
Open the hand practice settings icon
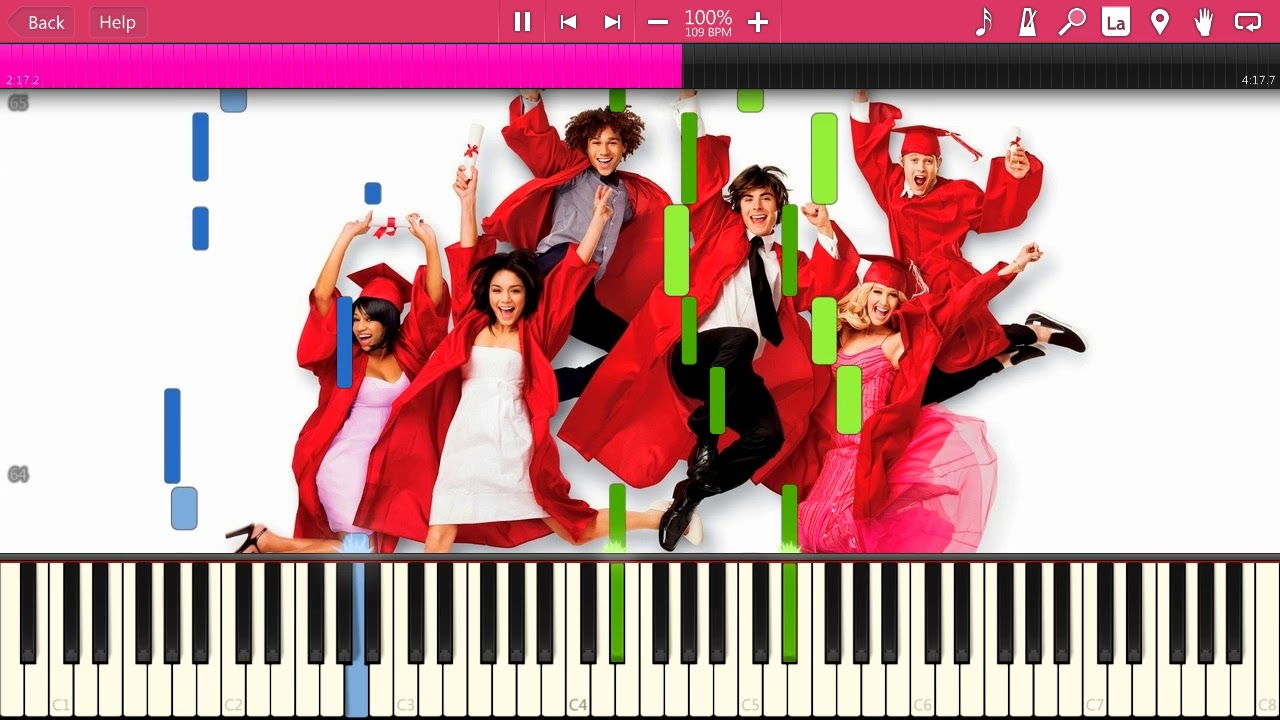[1204, 22]
